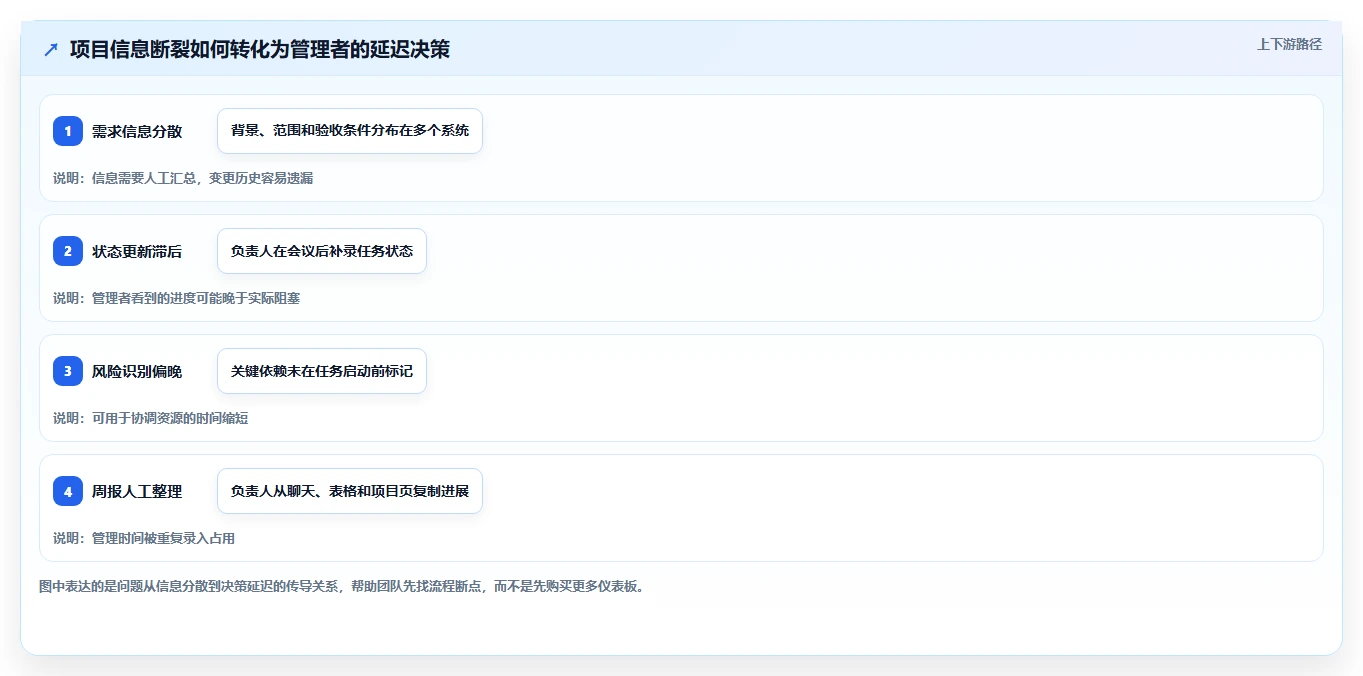
Task: Click the chip 负责人从聊天、表格和项目页复制进展
Action: tap(350, 491)
